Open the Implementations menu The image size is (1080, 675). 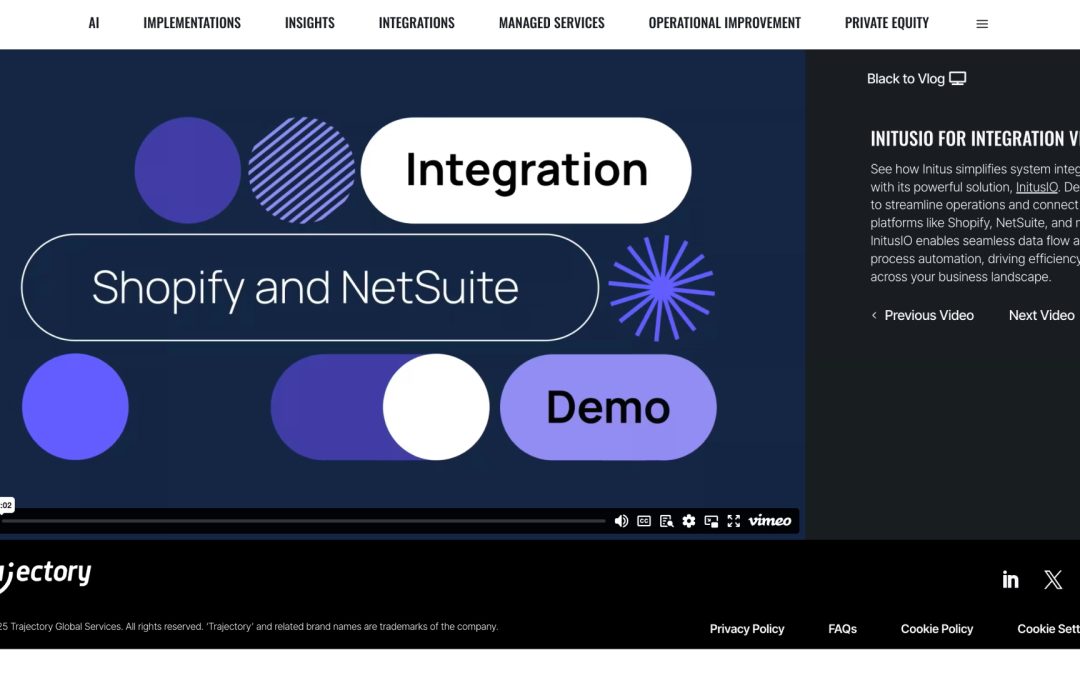click(x=192, y=23)
